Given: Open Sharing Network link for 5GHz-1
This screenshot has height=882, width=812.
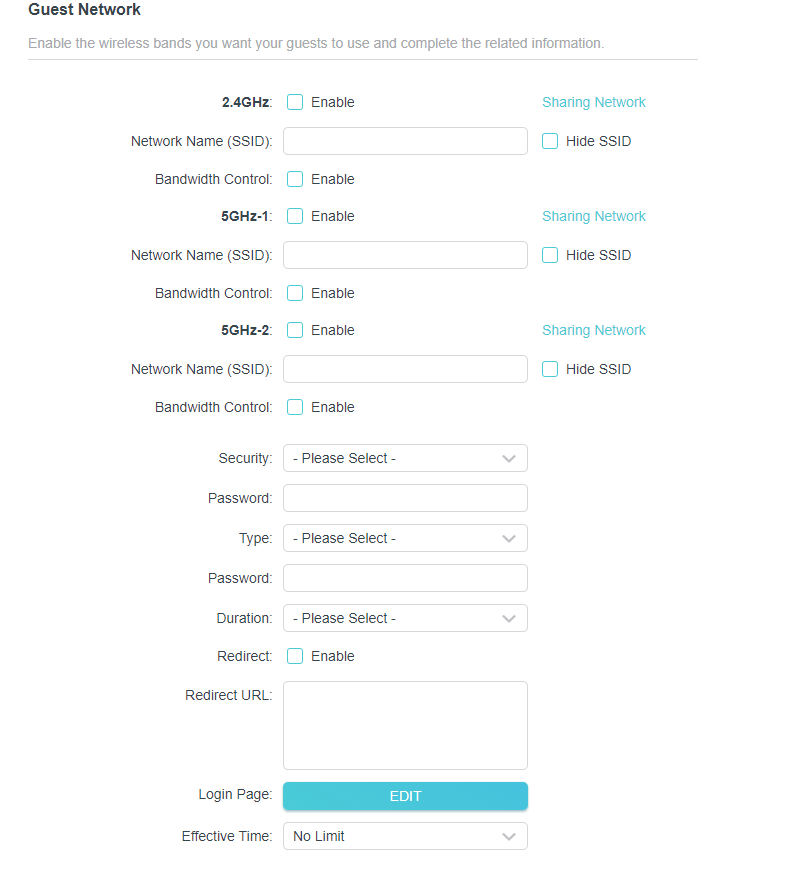Looking at the screenshot, I should (594, 216).
